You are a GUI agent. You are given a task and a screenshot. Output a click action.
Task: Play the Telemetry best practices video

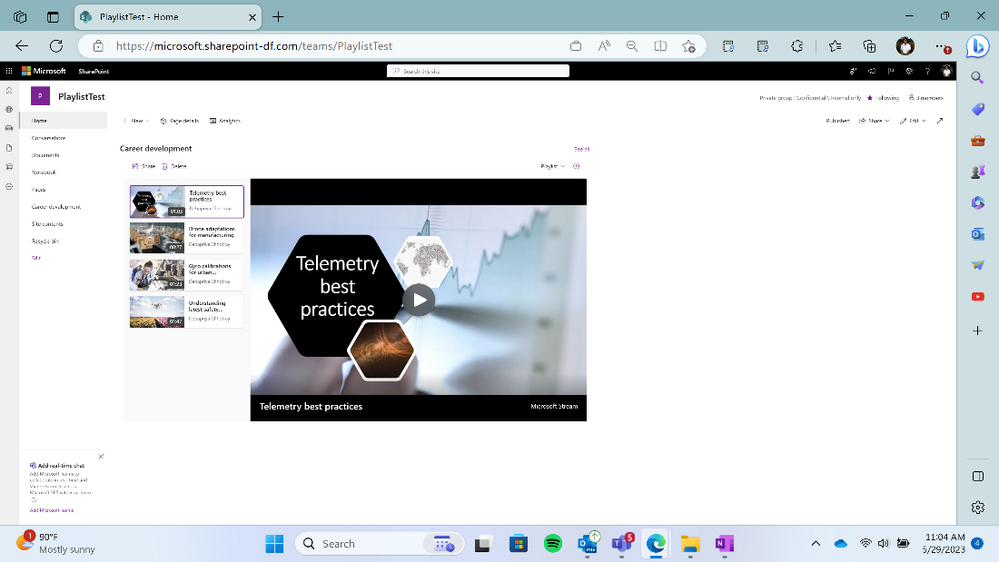419,299
